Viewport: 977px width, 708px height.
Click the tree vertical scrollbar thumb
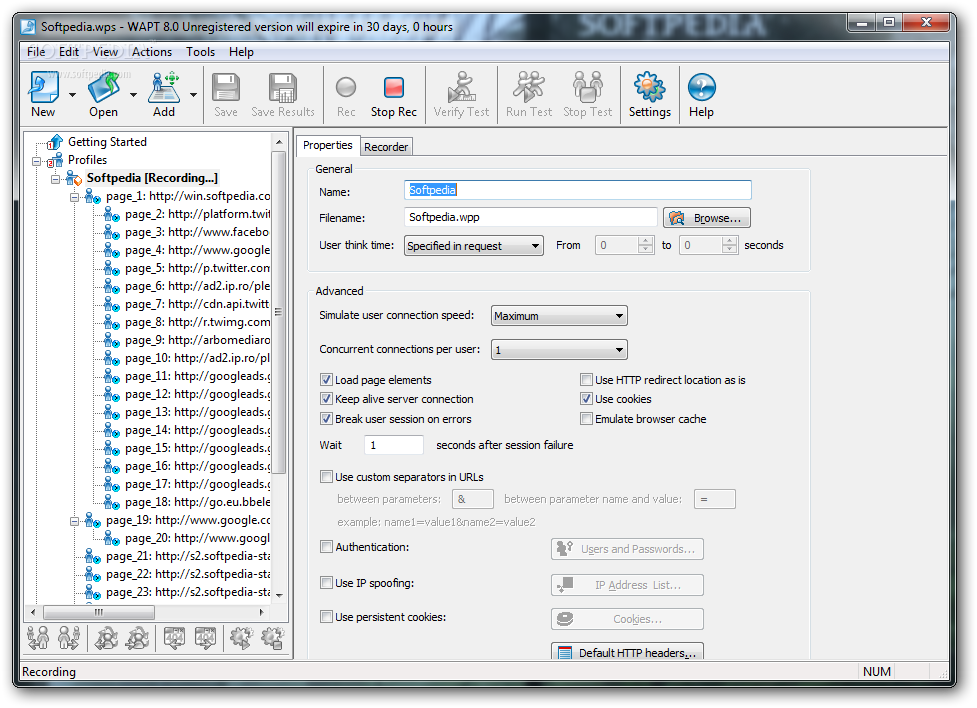[x=279, y=312]
